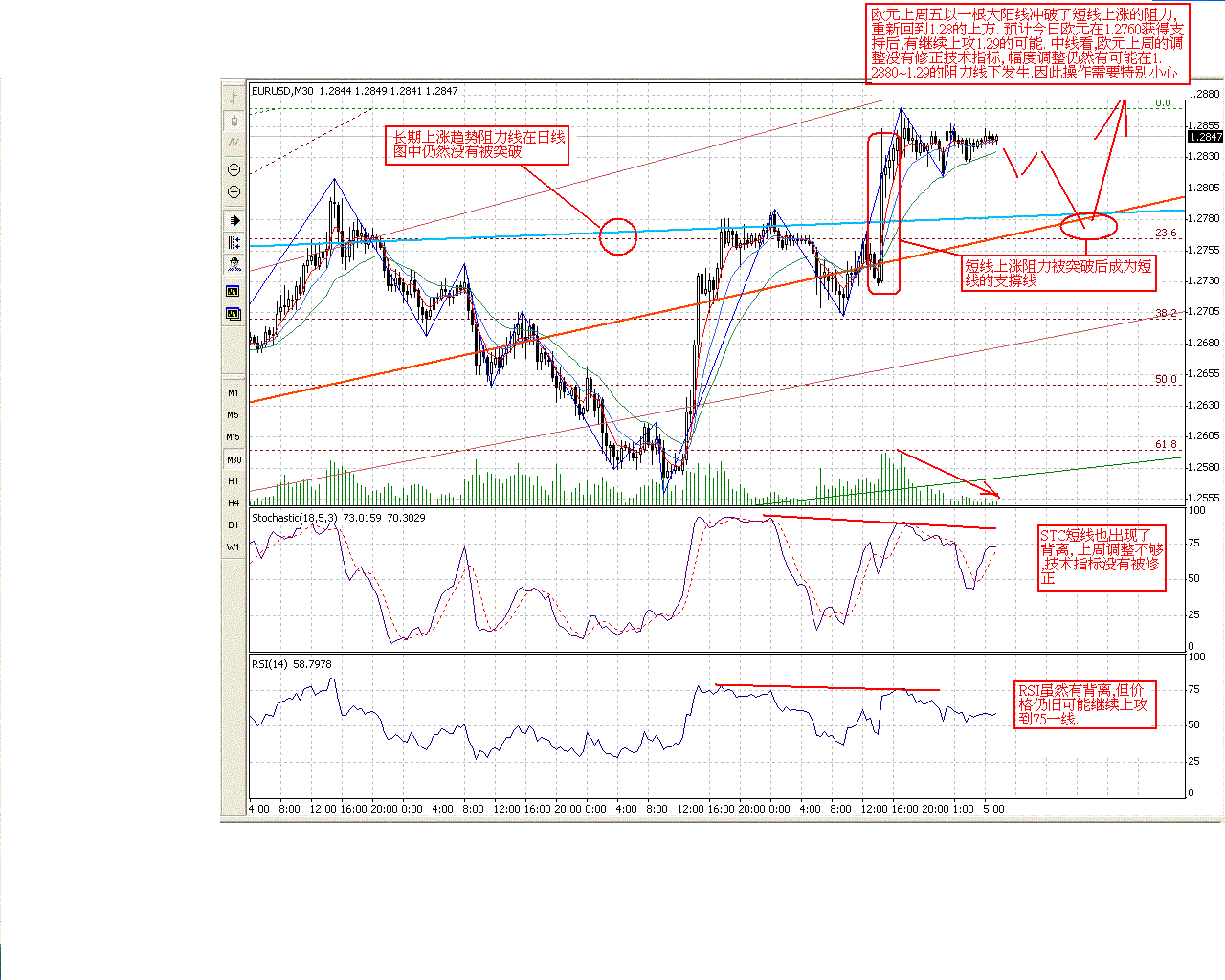Click the 38.2 Fibonacci level label
Image resolution: width=1225 pixels, height=980 pixels.
pyautogui.click(x=1166, y=313)
